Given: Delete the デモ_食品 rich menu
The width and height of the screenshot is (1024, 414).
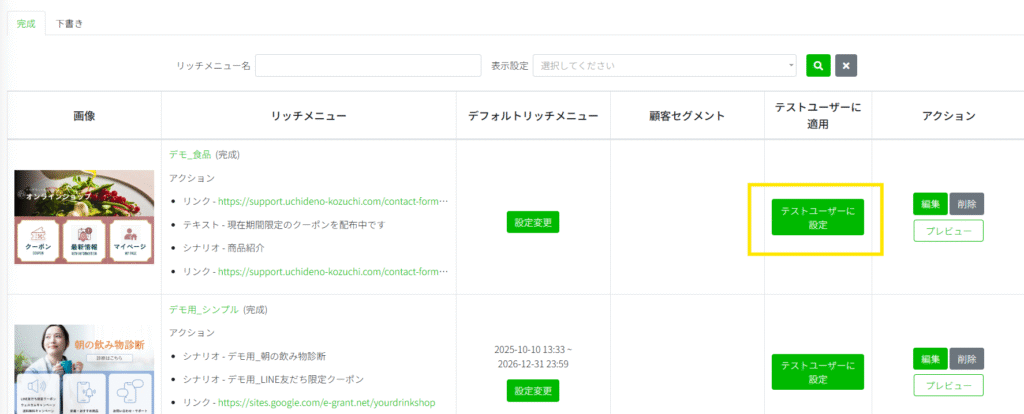Looking at the screenshot, I should [966, 204].
